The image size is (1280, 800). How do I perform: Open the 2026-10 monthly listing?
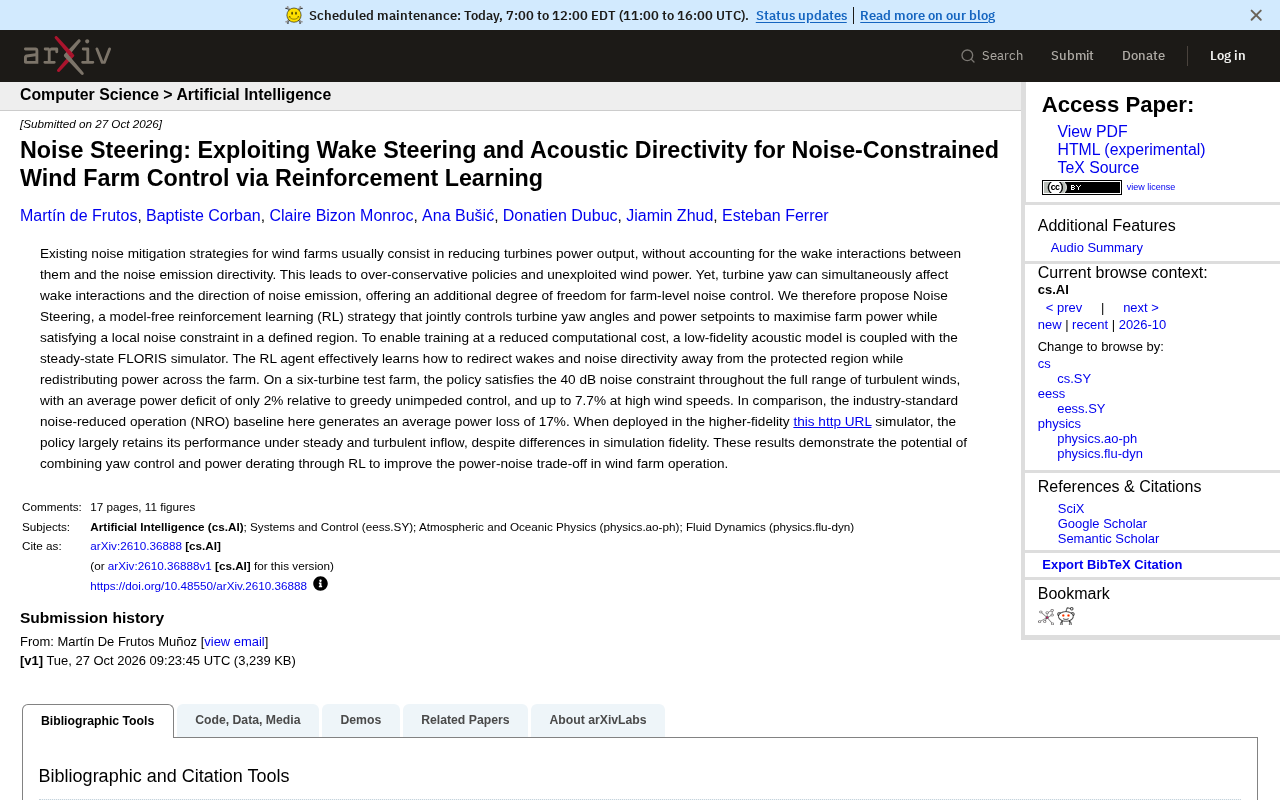click(x=1142, y=325)
